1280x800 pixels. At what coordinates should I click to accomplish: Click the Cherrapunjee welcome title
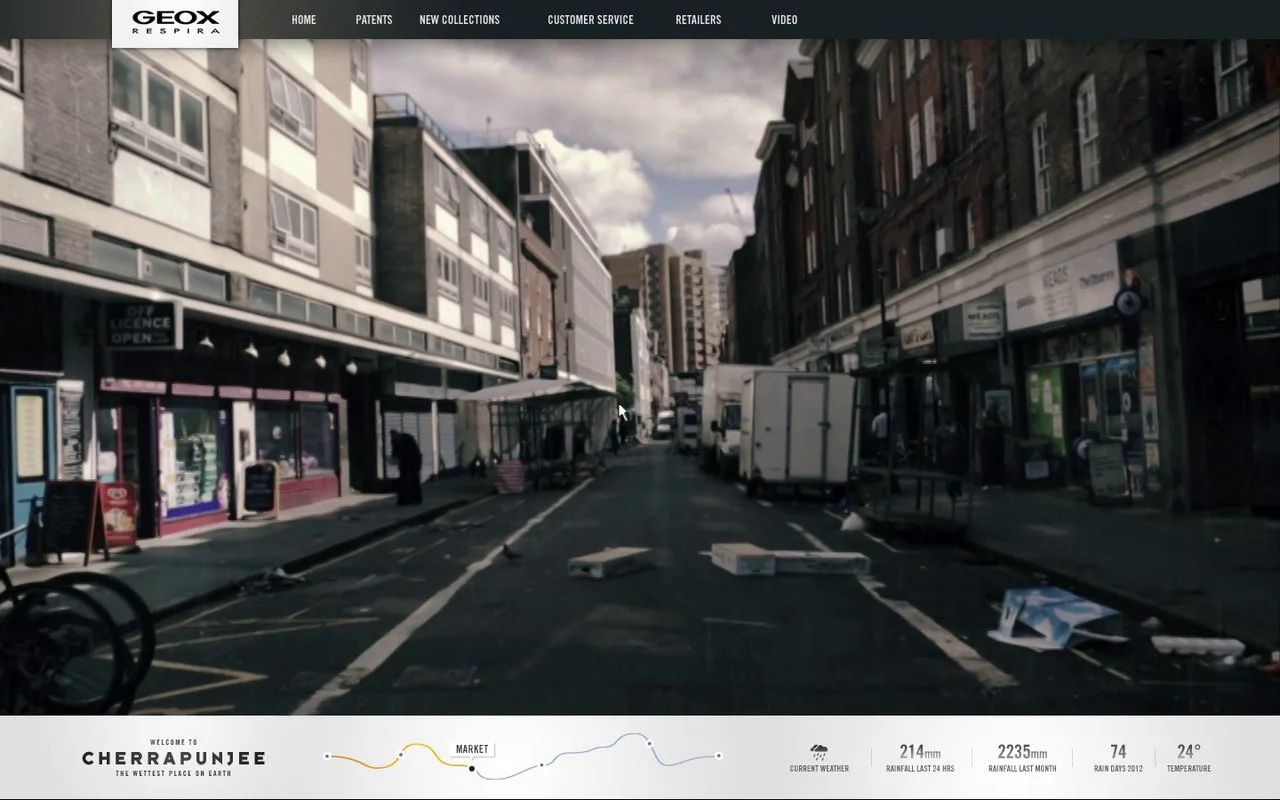pos(174,758)
